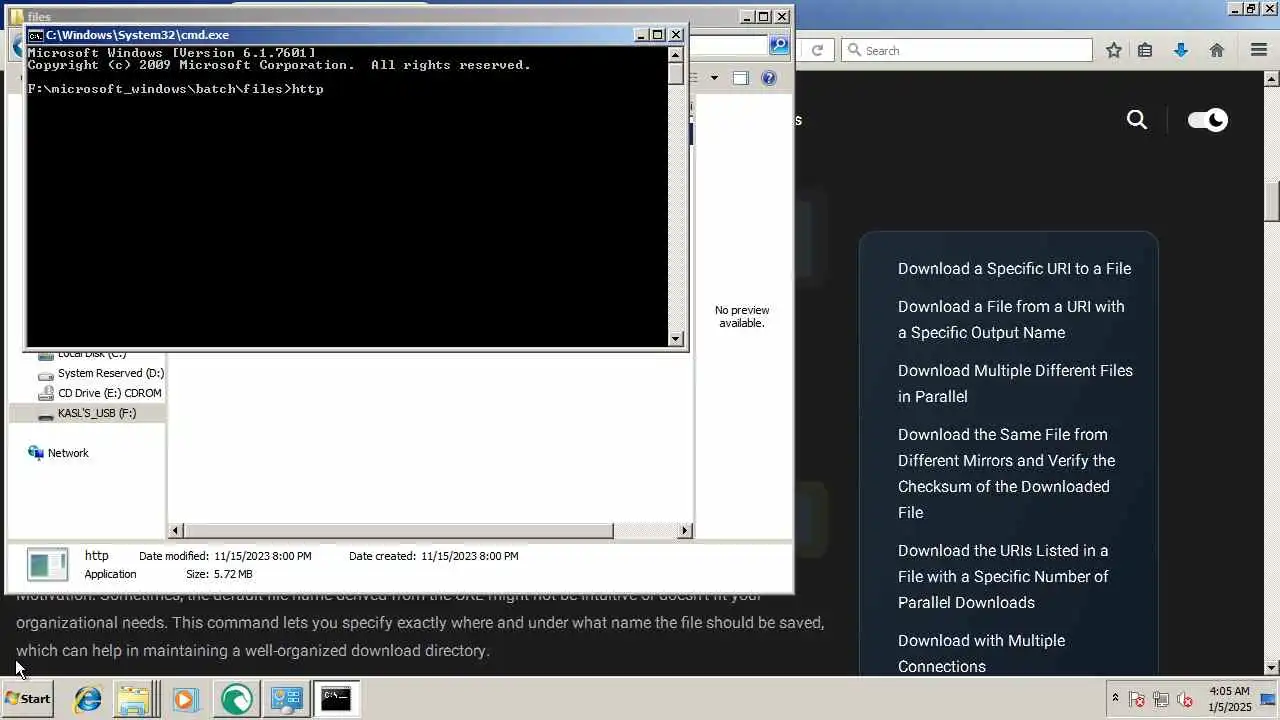1280x720 pixels.
Task: Launch Internet Explorer from the taskbar
Action: coord(88,699)
